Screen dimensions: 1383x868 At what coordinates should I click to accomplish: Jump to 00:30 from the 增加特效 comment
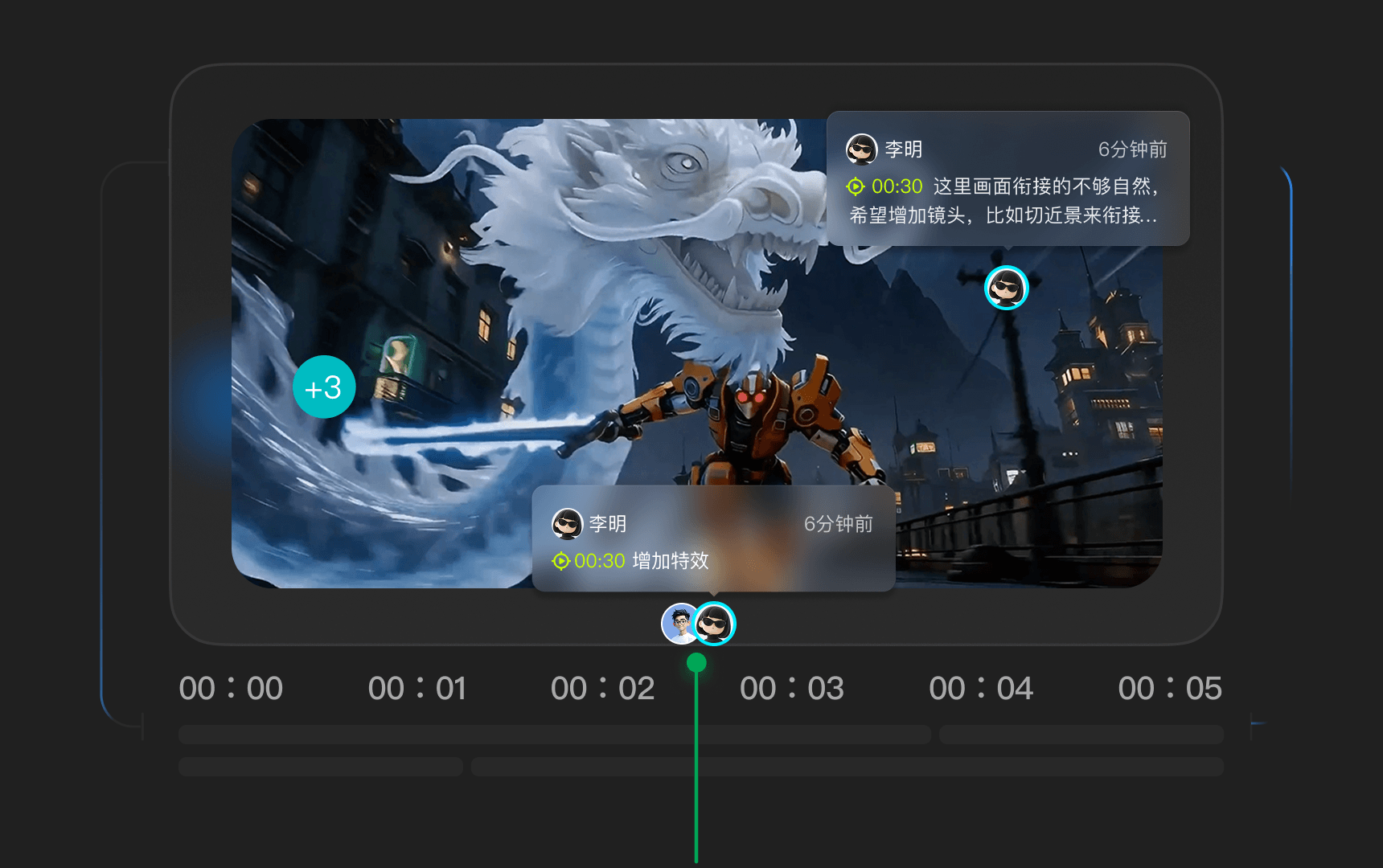[600, 561]
